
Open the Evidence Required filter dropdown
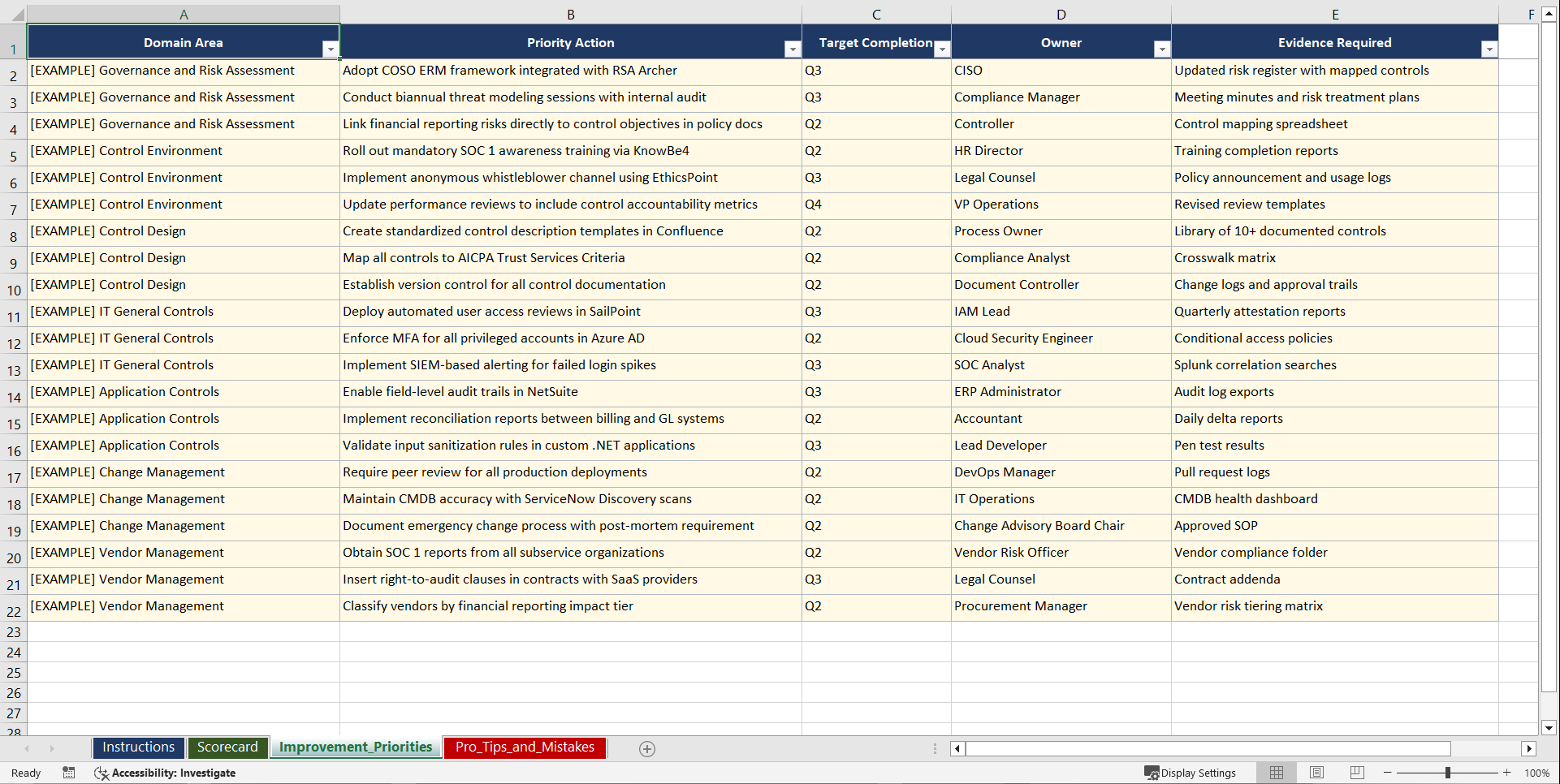pos(1489,49)
